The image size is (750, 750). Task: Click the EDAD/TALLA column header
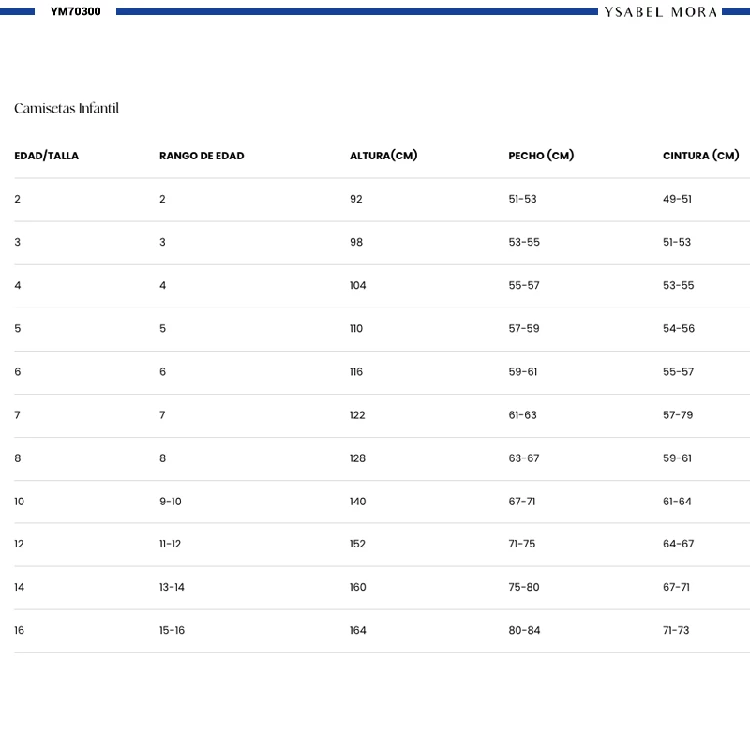[x=46, y=156]
